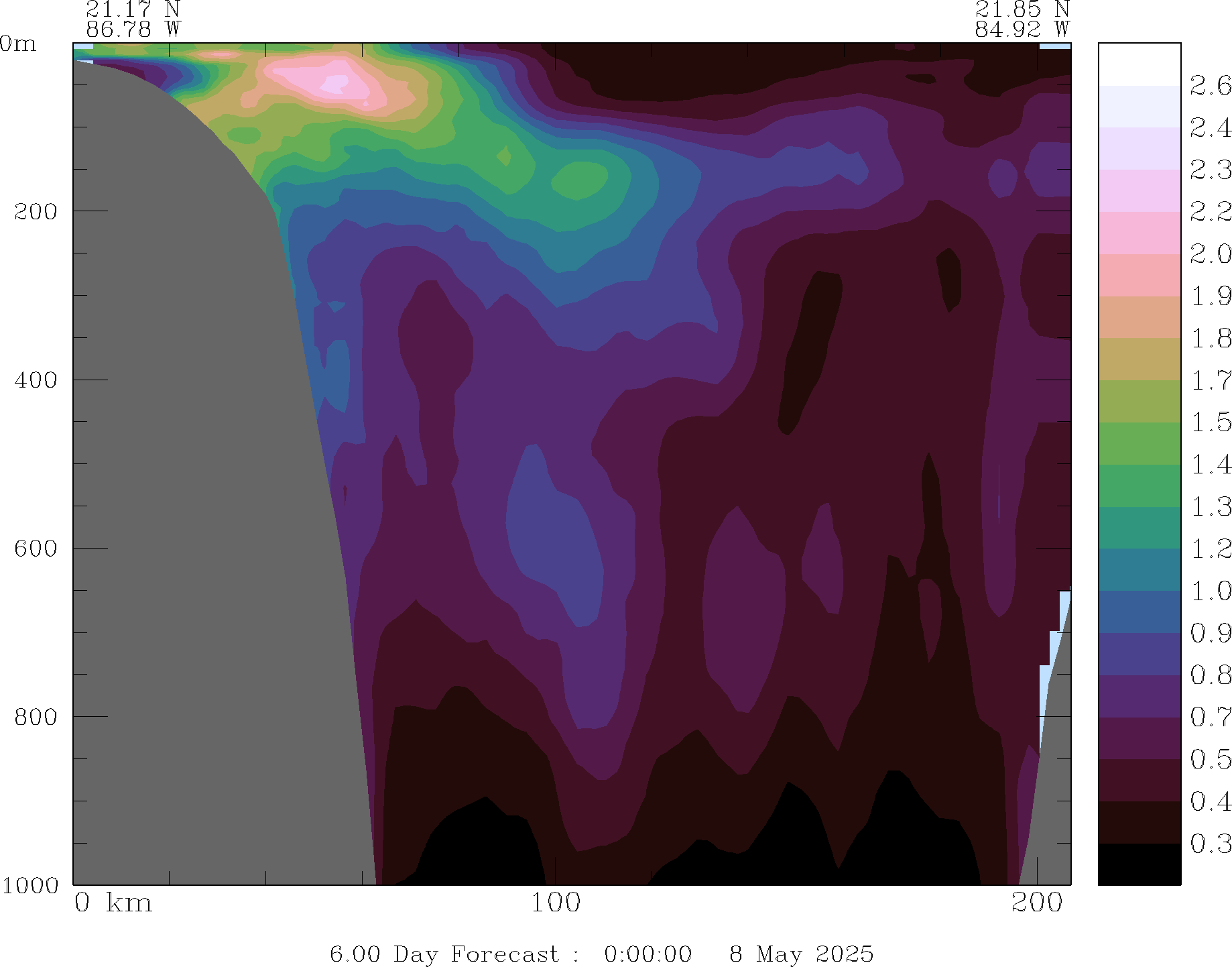Click the colorbar value label '2.0'

pos(1211,254)
